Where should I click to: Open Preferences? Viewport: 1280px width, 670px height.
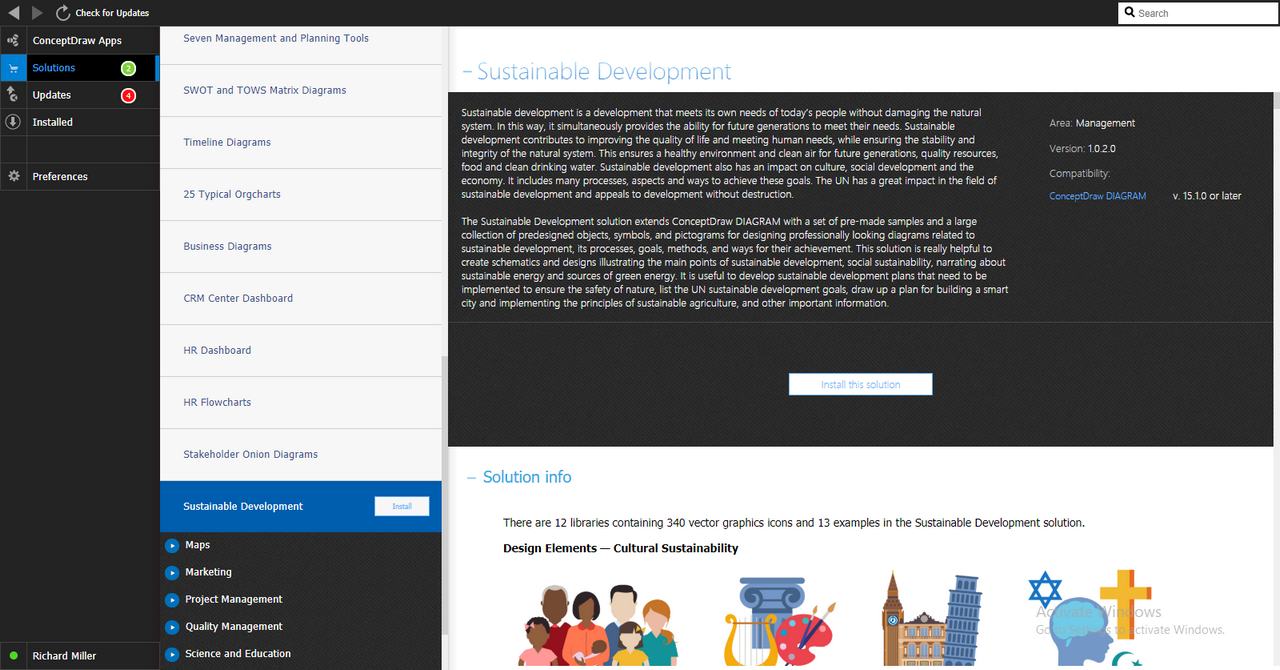point(79,176)
